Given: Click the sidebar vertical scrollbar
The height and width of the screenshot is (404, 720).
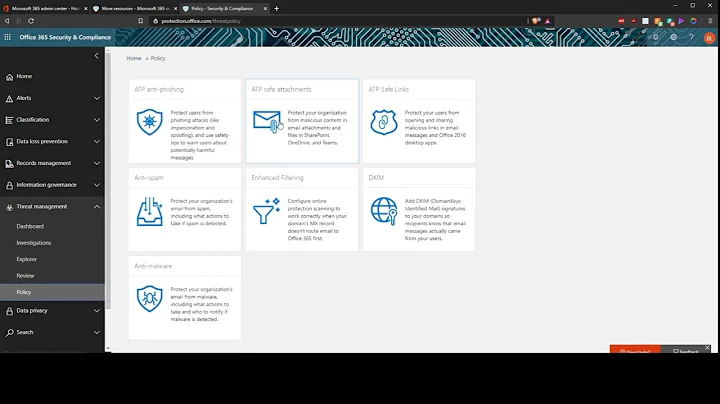Looking at the screenshot, I should (108, 179).
